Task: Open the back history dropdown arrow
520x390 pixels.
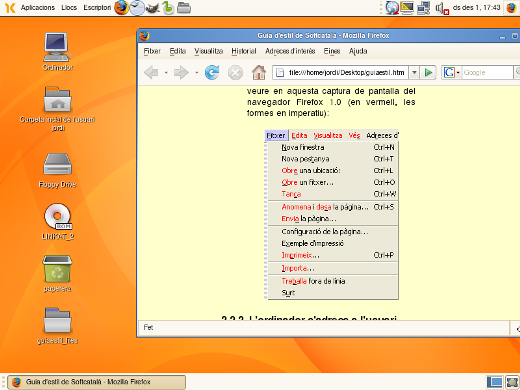Action: (x=166, y=73)
